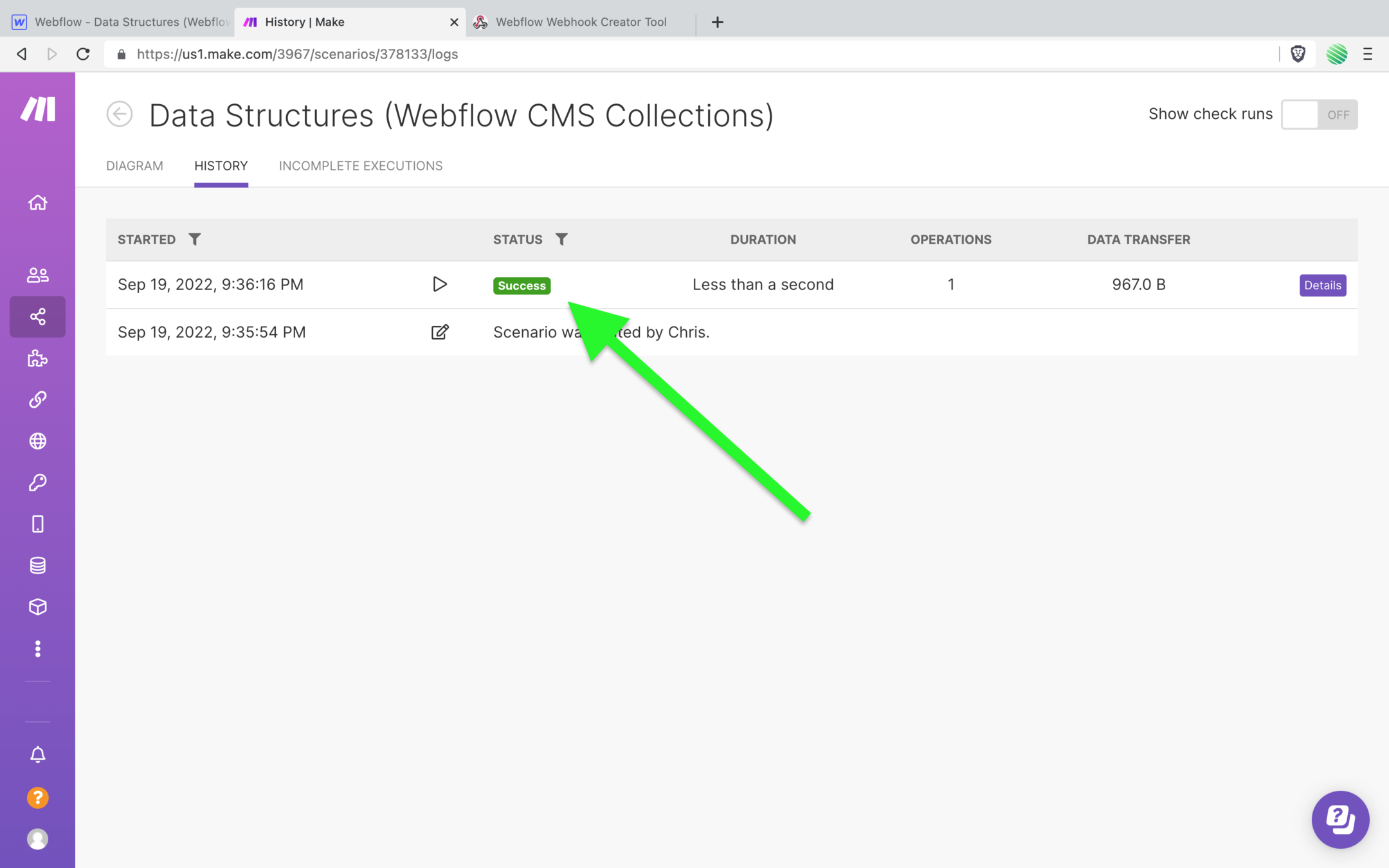Reload the page with the refresh icon

(x=83, y=54)
